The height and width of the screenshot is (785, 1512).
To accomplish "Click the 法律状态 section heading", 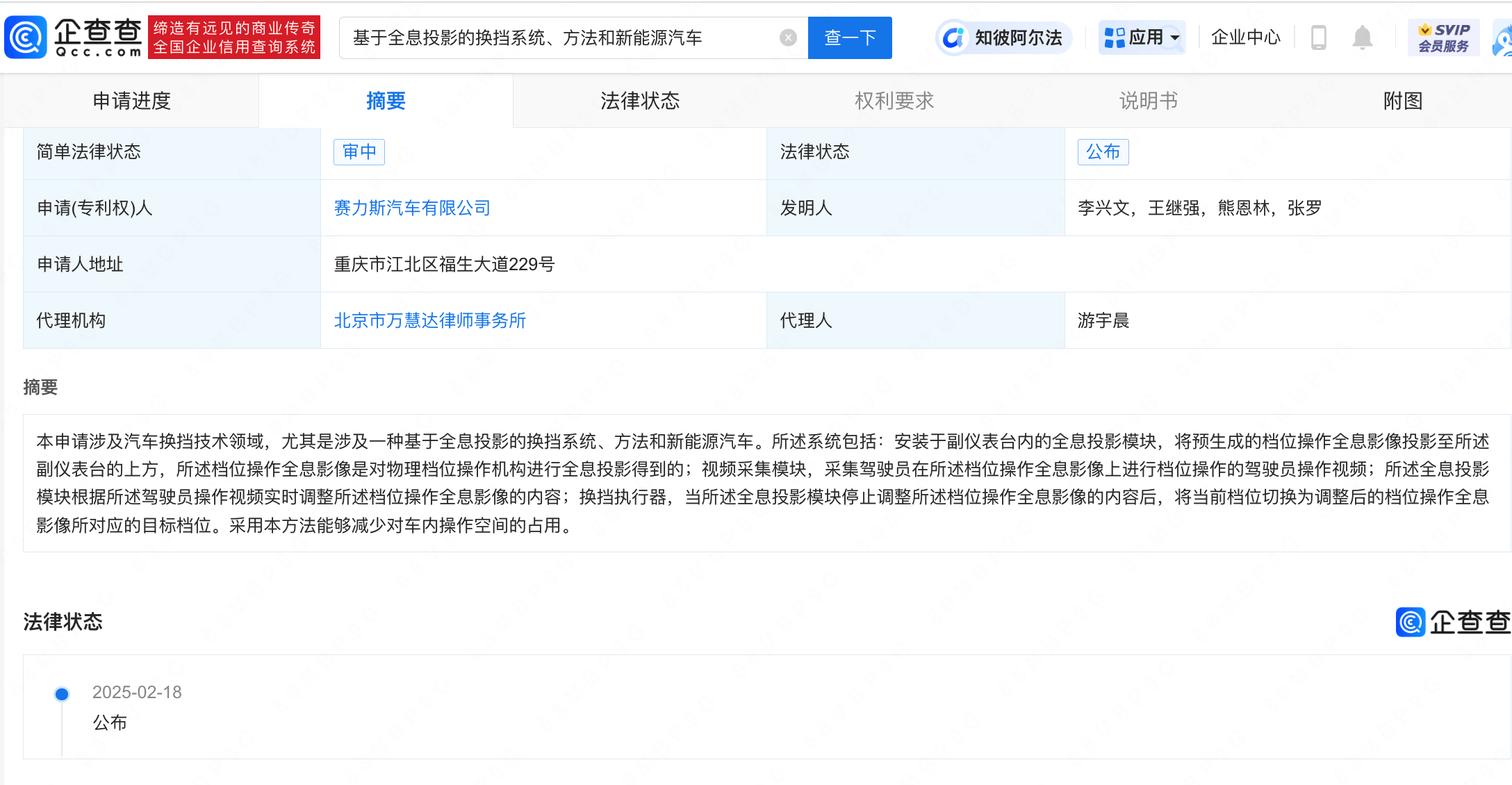I will point(63,621).
